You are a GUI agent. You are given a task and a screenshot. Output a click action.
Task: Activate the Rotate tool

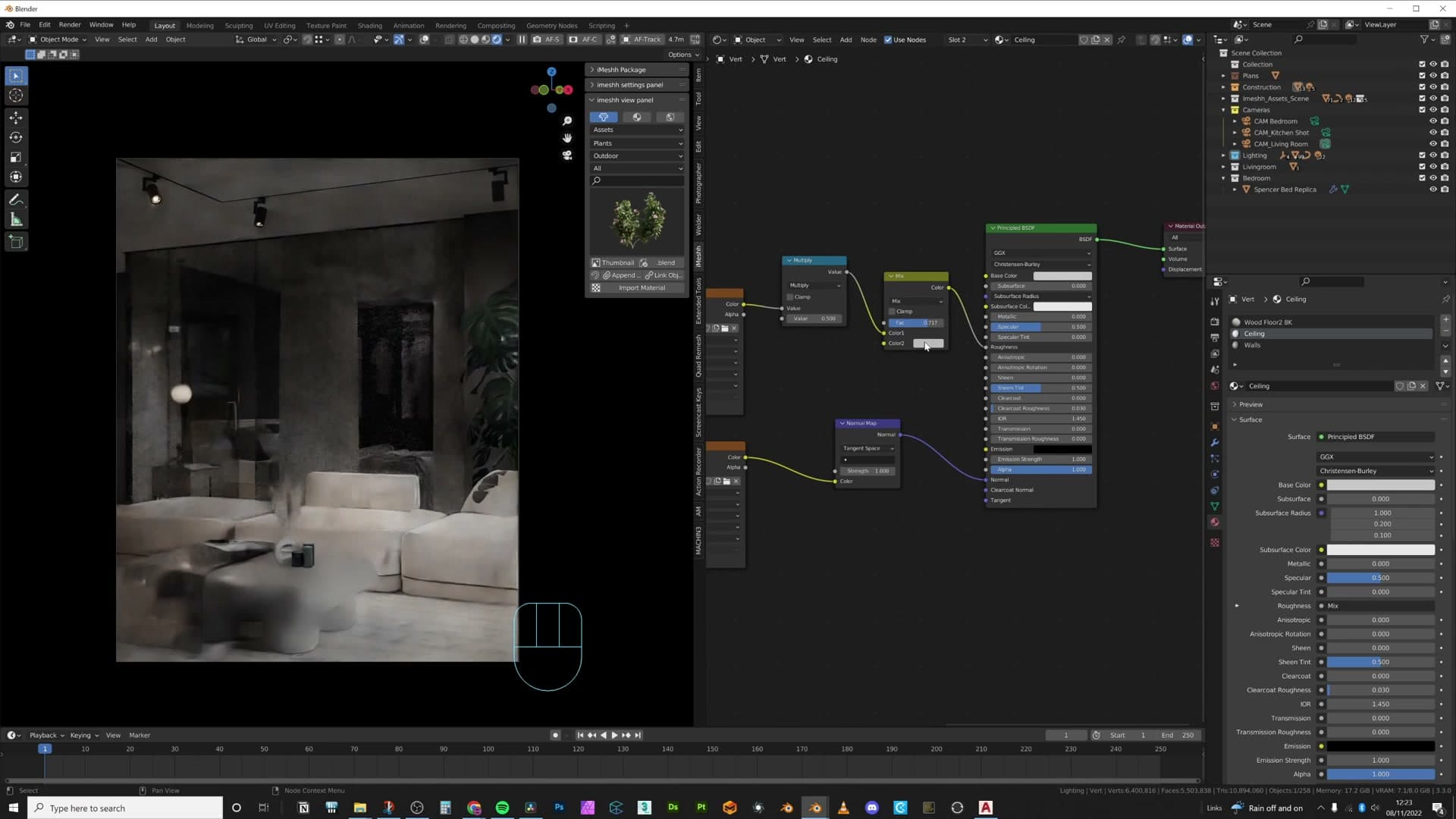pyautogui.click(x=16, y=137)
